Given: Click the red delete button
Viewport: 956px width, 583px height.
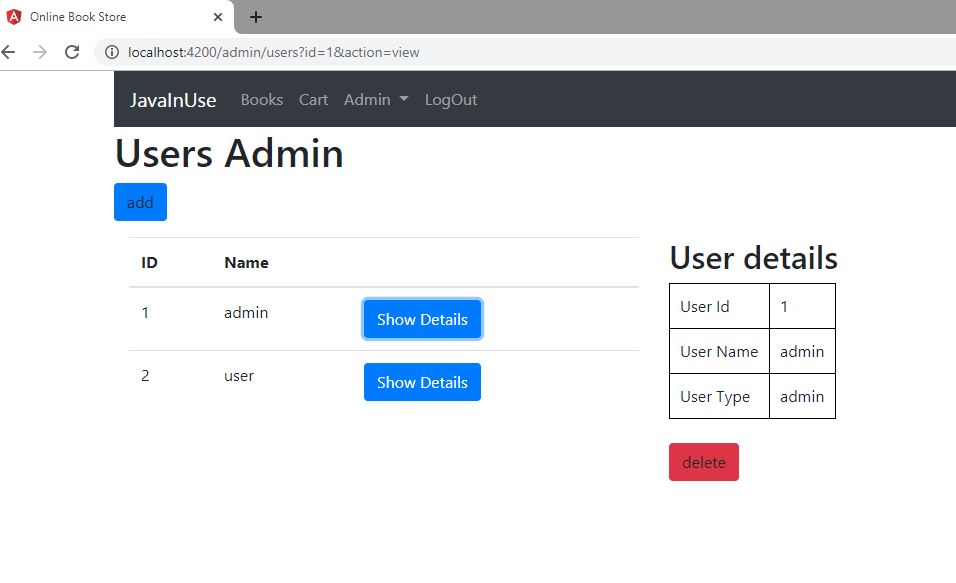Looking at the screenshot, I should click(x=704, y=462).
